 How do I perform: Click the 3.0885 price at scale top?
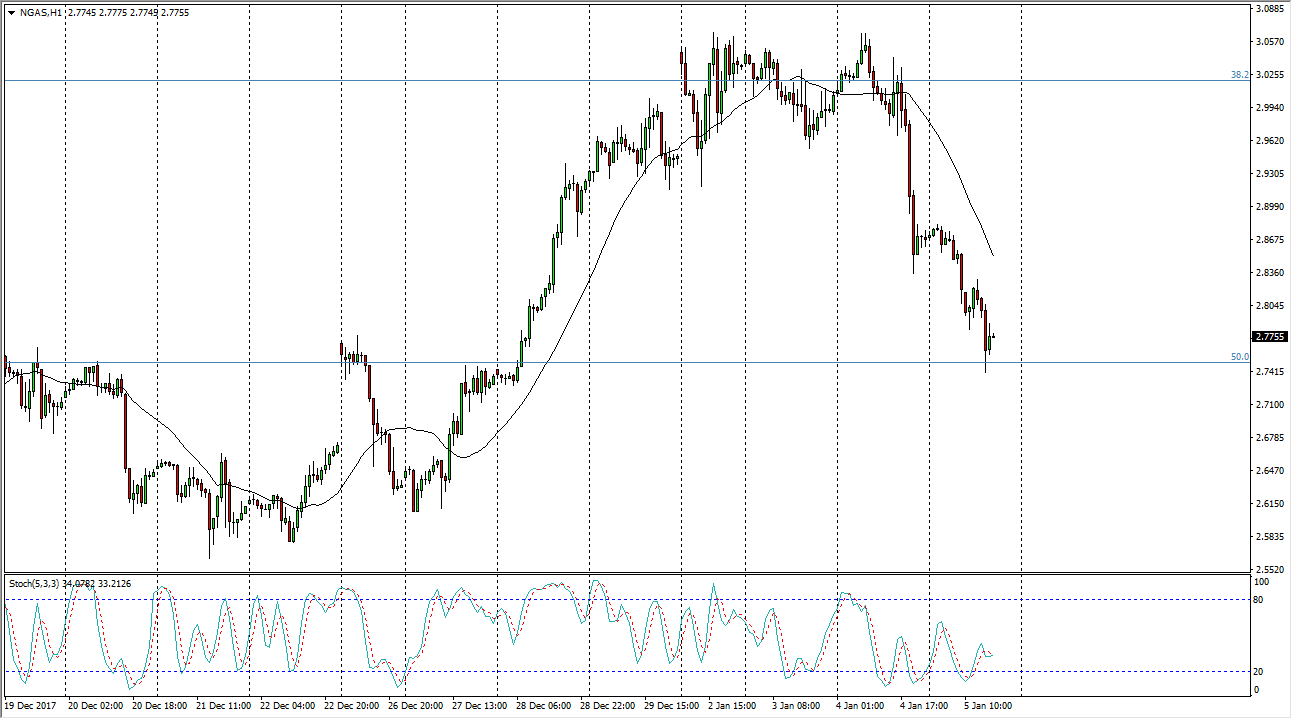(1270, 10)
